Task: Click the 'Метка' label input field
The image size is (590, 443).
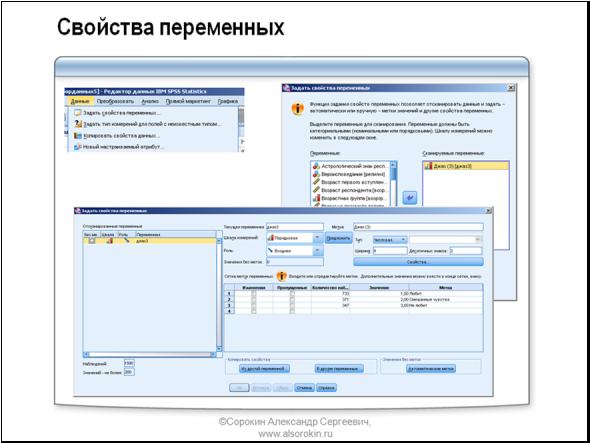Action: coord(418,227)
